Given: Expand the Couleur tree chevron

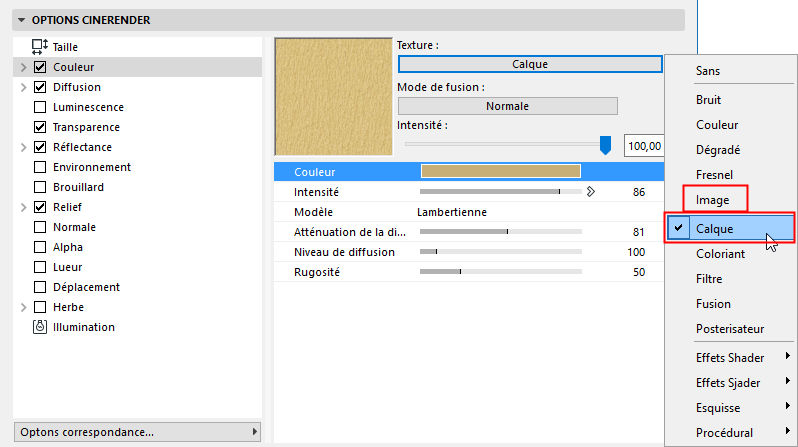Looking at the screenshot, I should pos(23,67).
